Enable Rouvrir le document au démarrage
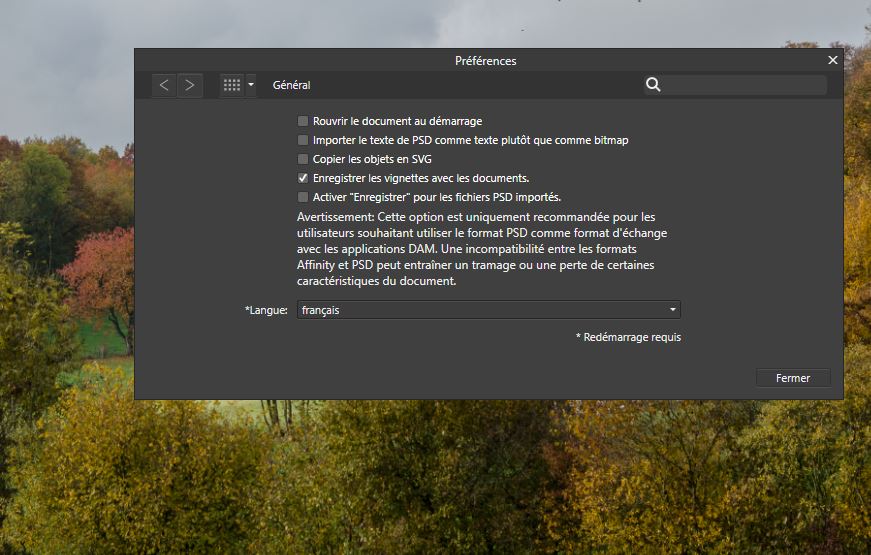This screenshot has height=555, width=871. coord(303,121)
